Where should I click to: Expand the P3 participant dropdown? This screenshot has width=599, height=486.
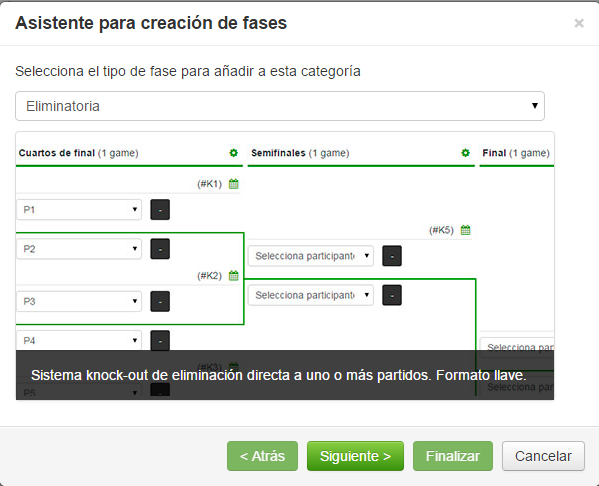(79, 301)
